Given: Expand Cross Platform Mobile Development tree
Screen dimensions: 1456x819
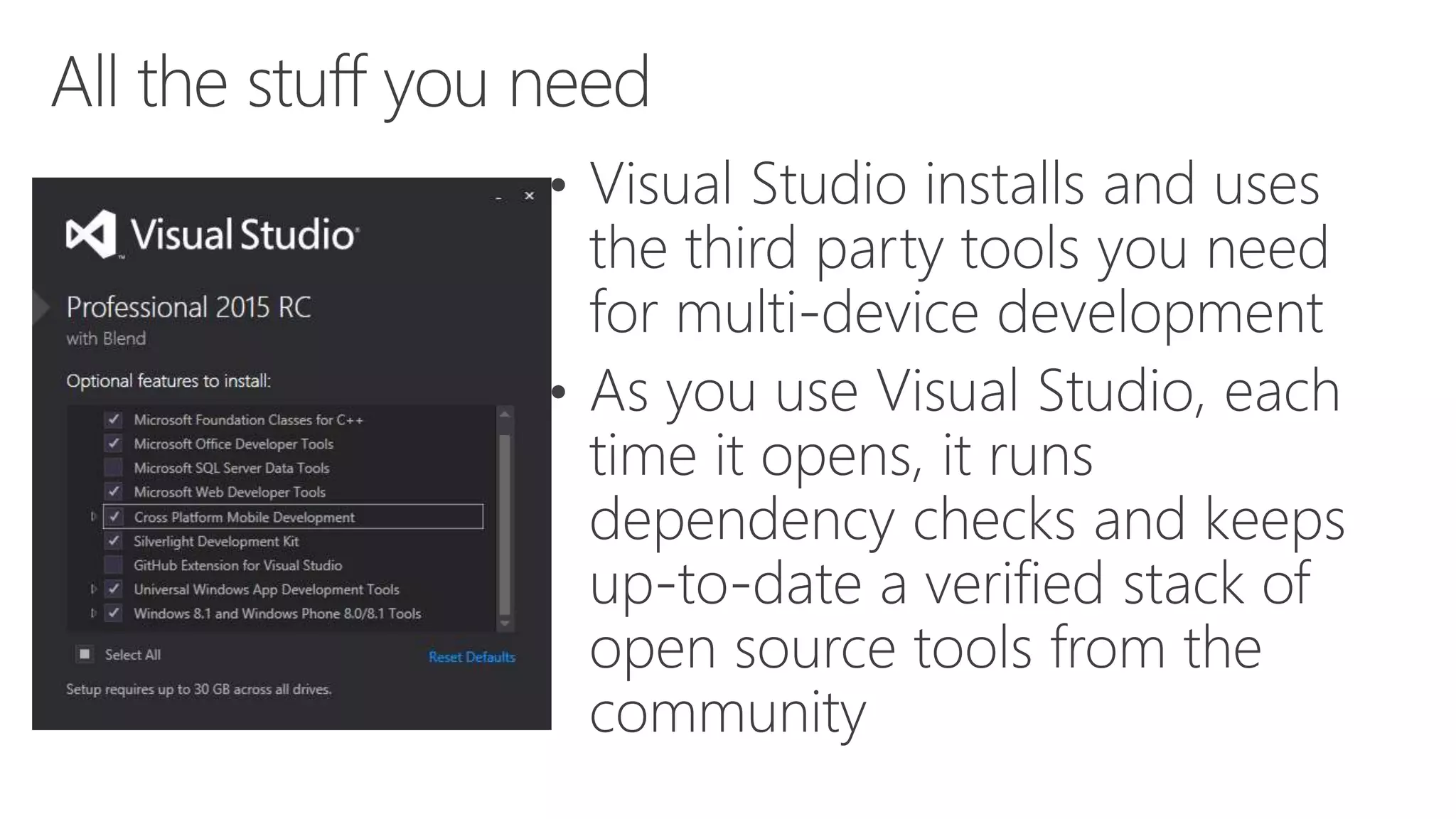Looking at the screenshot, I should click(x=93, y=517).
